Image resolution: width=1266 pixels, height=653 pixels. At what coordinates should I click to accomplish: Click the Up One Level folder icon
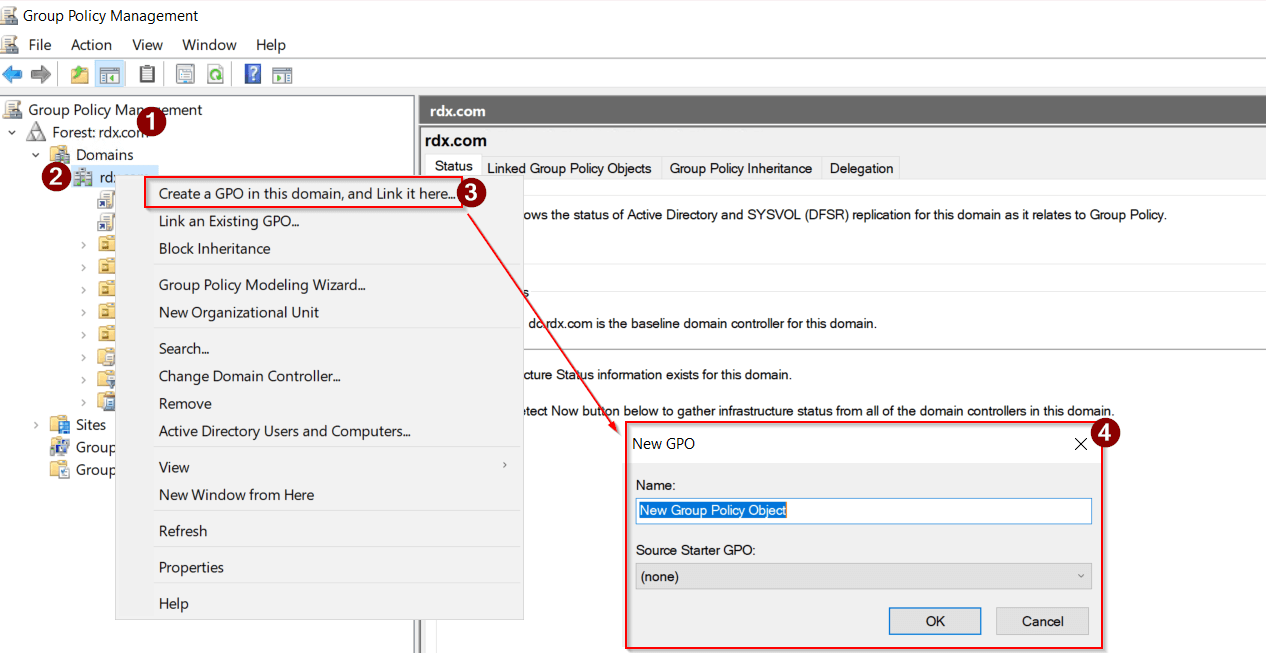pyautogui.click(x=79, y=73)
